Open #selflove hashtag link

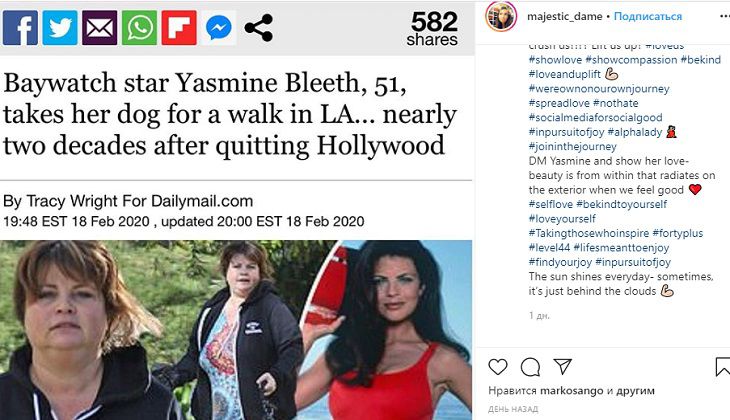click(x=551, y=204)
